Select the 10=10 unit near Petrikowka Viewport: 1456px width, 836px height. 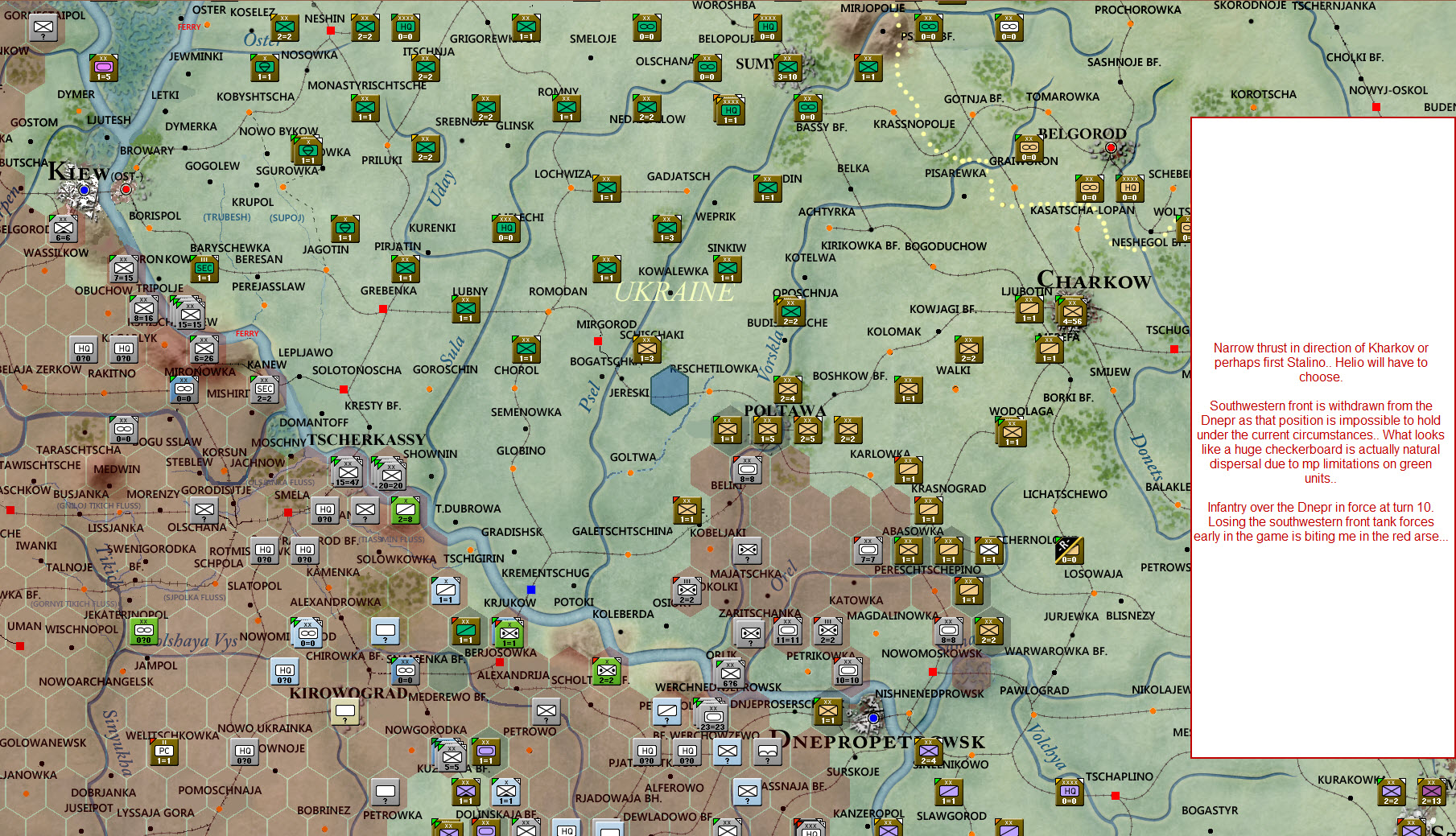click(x=848, y=671)
